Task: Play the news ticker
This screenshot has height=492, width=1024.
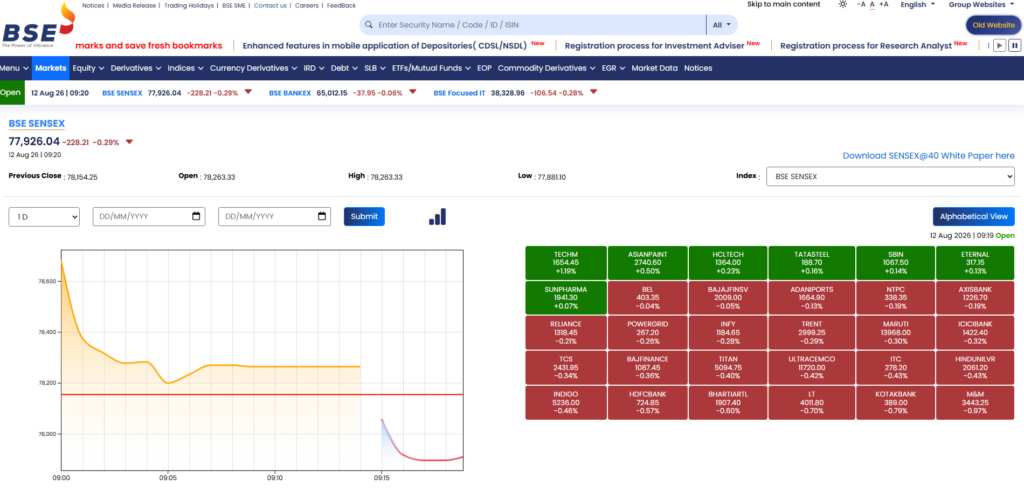Action: [1000, 46]
